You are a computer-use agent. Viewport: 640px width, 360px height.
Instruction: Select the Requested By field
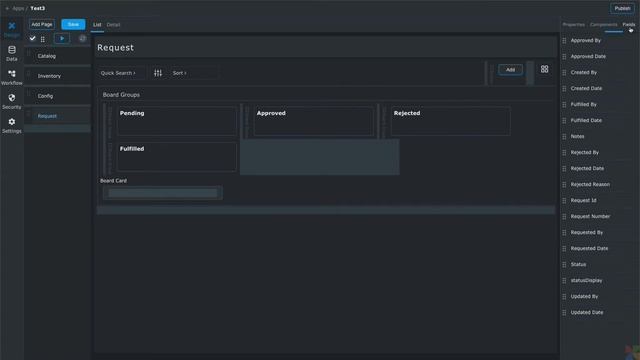tap(587, 232)
